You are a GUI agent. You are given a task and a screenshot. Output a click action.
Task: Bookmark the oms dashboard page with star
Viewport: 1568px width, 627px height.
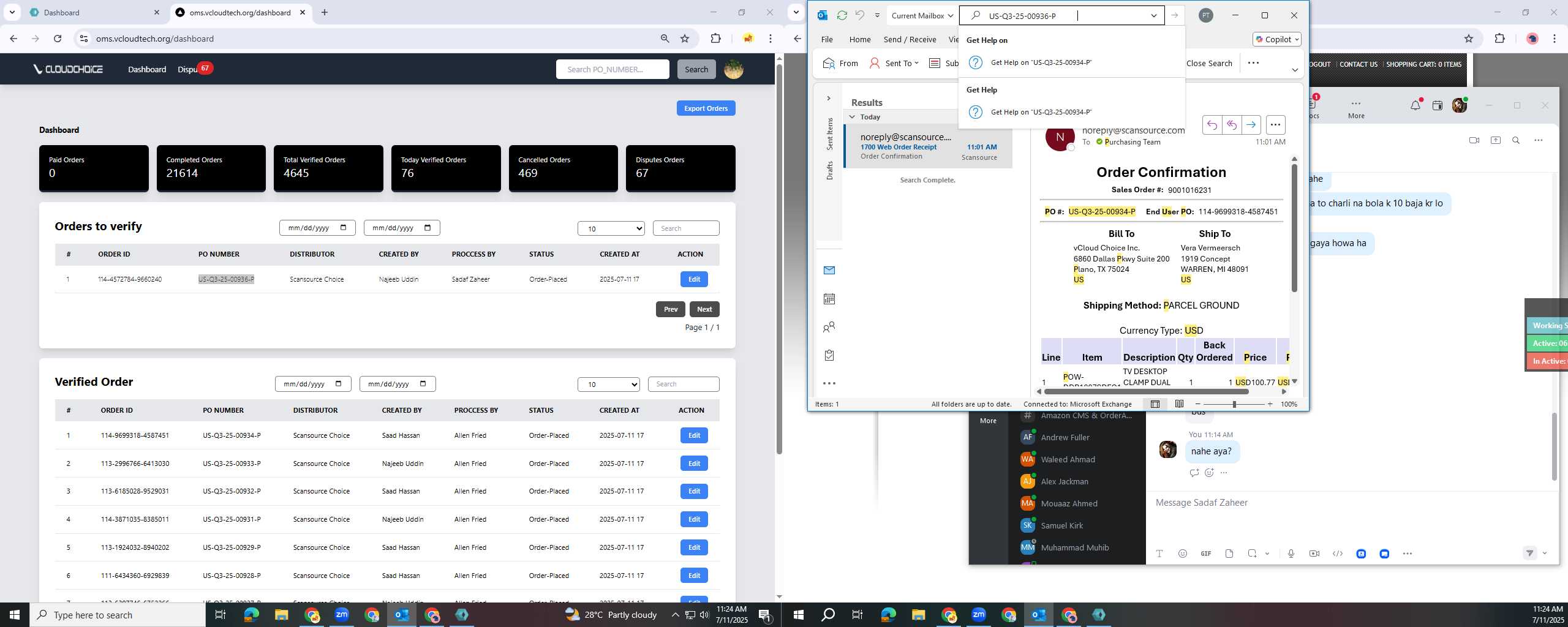[685, 39]
